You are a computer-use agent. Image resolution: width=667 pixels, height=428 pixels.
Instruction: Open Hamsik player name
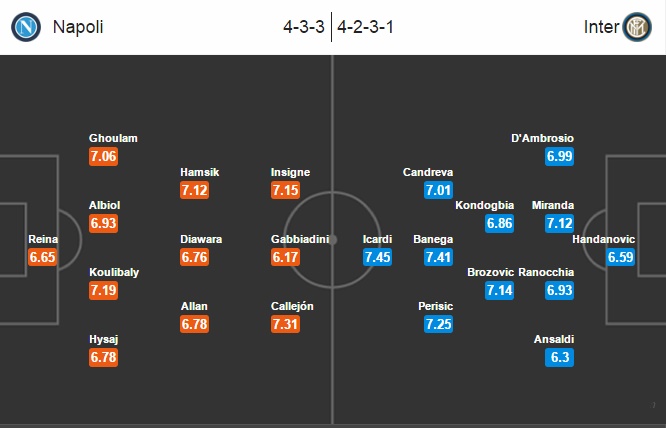pos(200,172)
